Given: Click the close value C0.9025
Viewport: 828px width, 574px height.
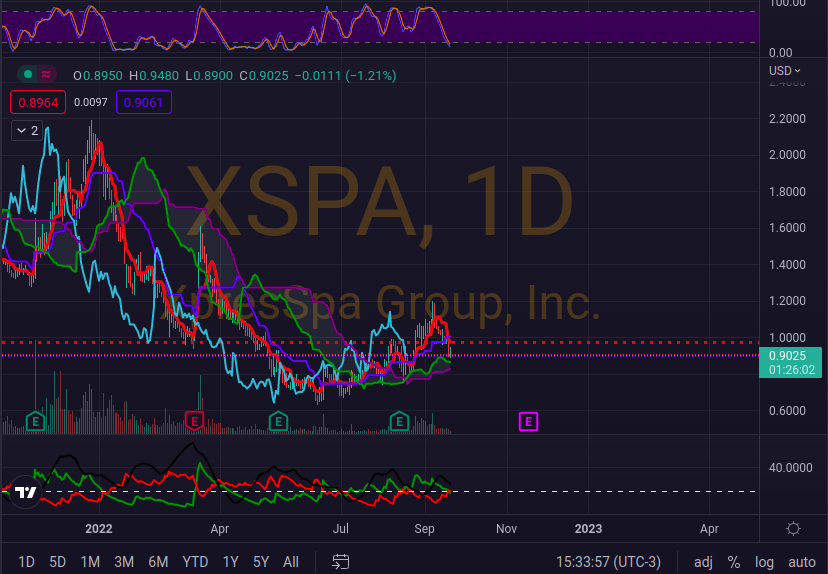Looking at the screenshot, I should tap(264, 76).
